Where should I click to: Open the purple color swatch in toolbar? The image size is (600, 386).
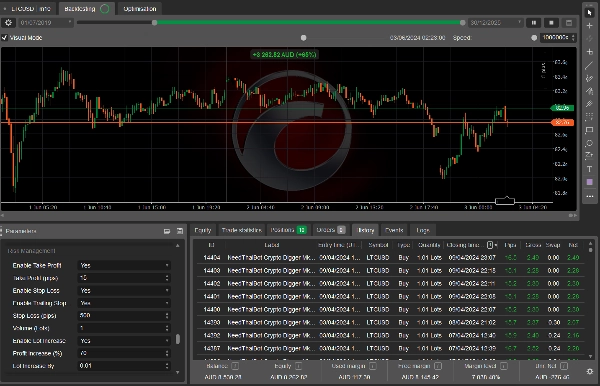pos(589,182)
